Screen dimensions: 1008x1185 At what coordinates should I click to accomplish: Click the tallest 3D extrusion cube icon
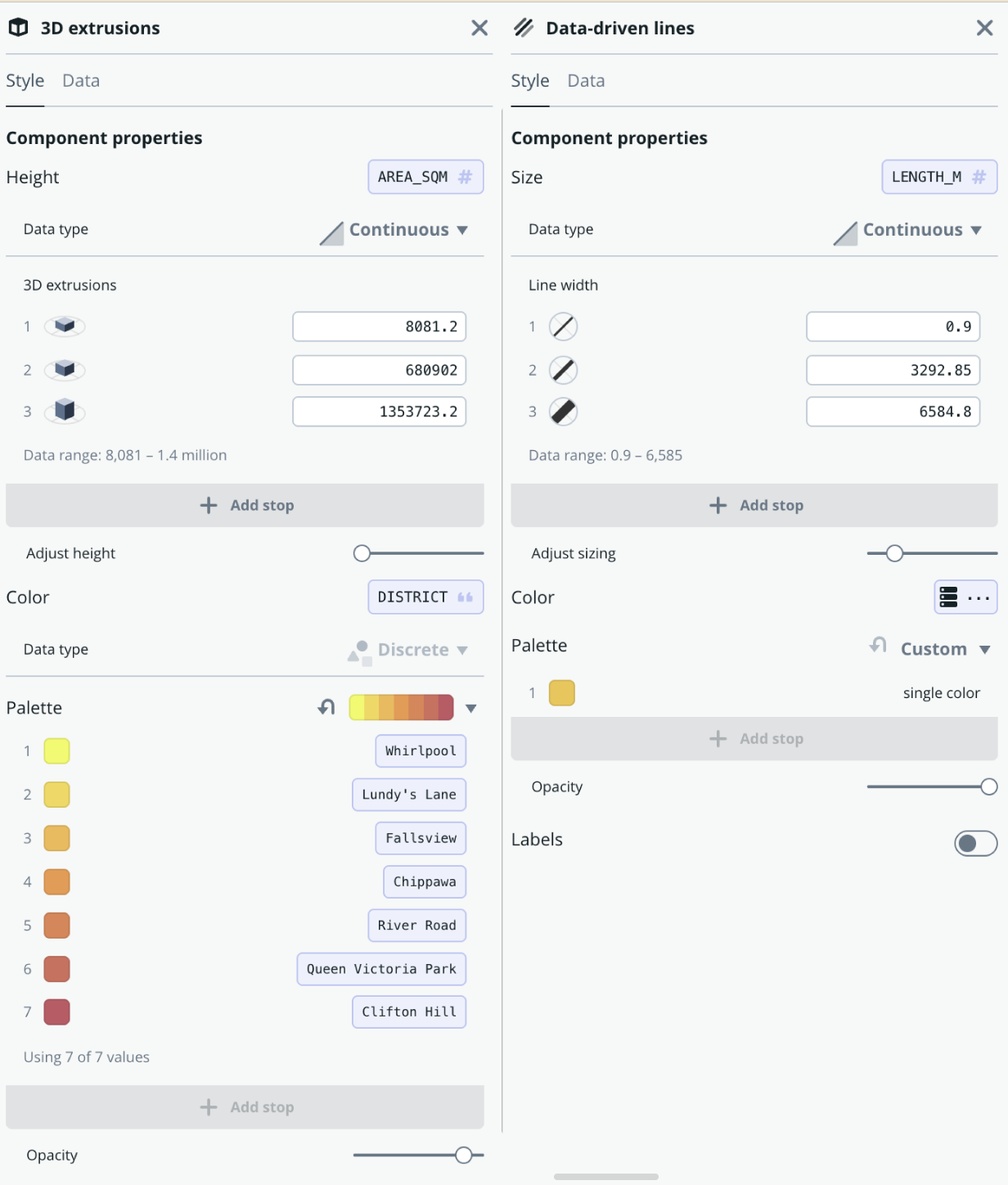65,411
